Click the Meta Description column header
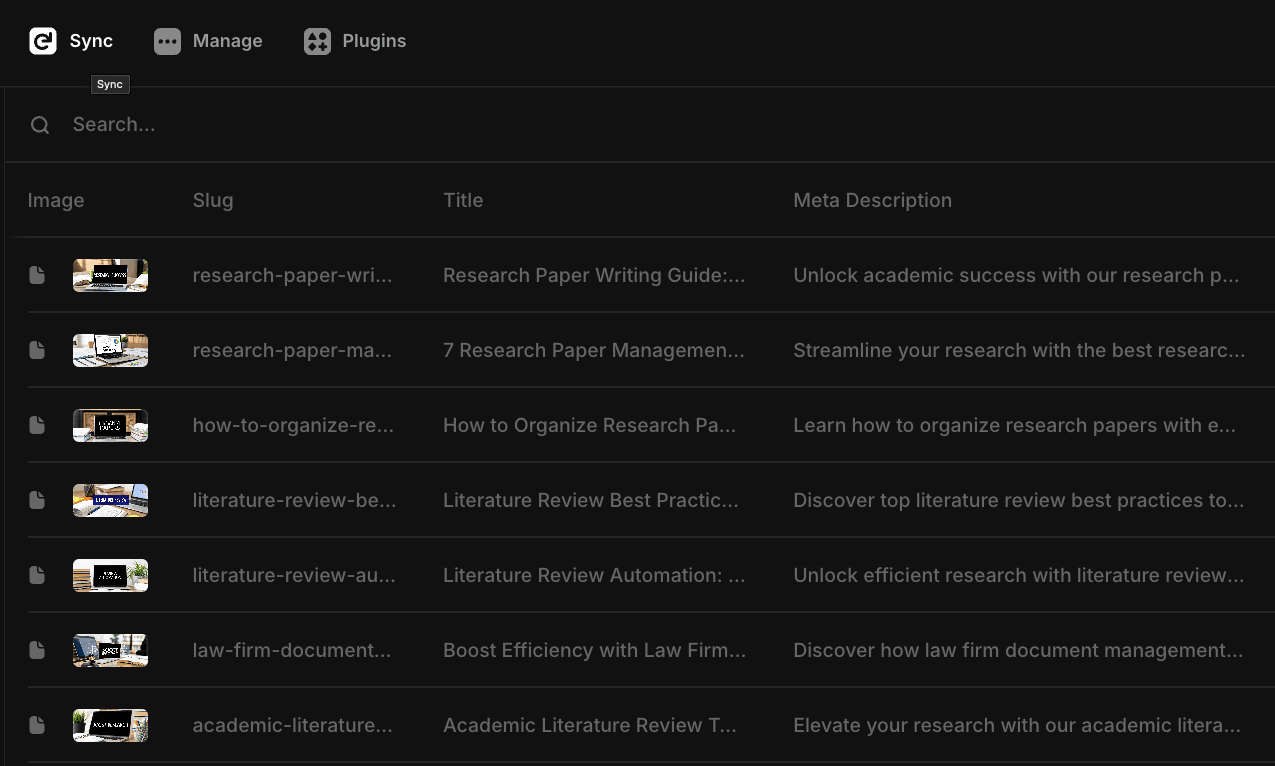The width and height of the screenshot is (1275, 766). [872, 200]
